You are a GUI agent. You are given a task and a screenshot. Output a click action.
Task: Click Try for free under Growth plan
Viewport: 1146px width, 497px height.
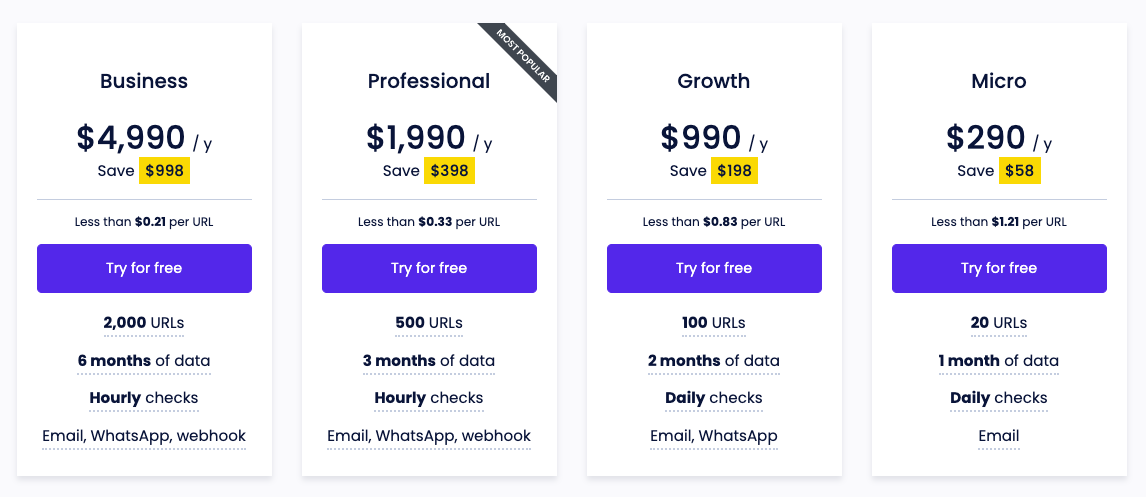click(714, 268)
